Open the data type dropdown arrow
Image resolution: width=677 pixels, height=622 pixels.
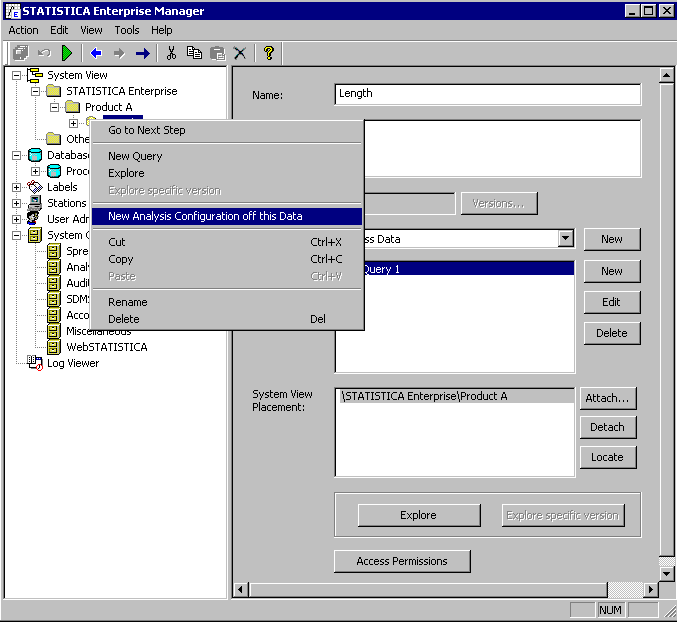point(566,239)
